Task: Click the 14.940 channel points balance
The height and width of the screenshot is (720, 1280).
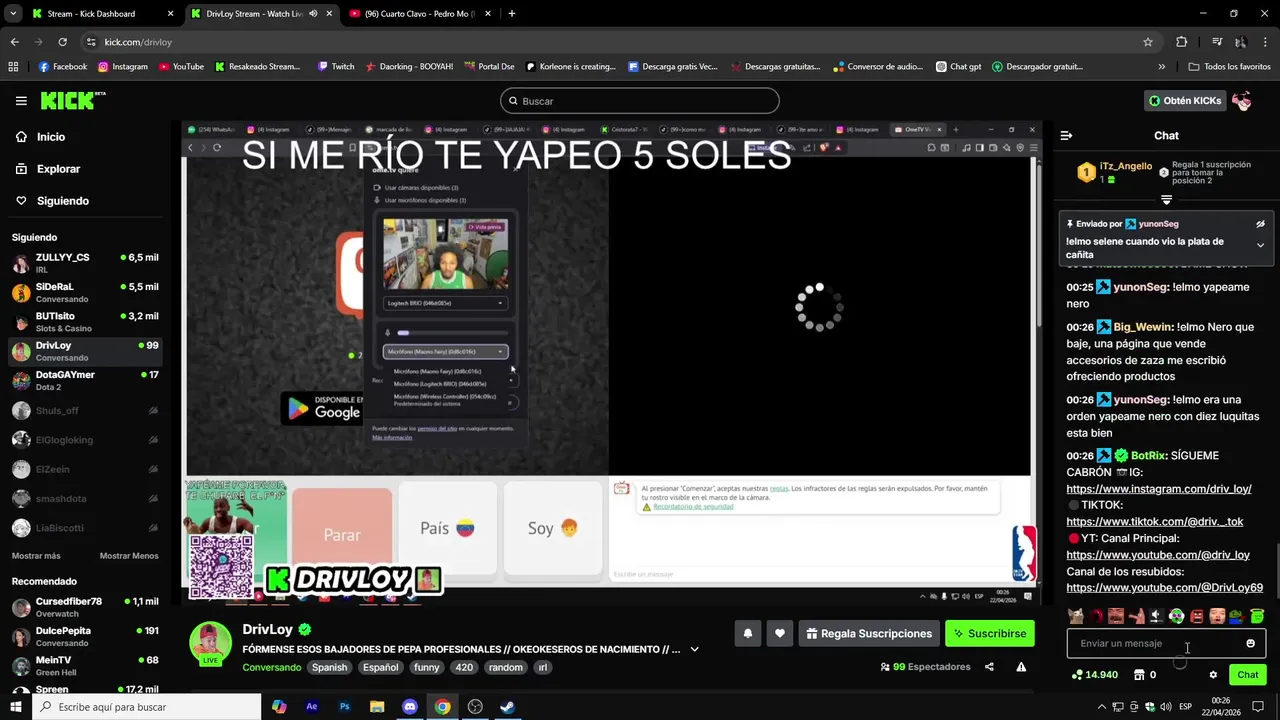Action: tap(1094, 675)
